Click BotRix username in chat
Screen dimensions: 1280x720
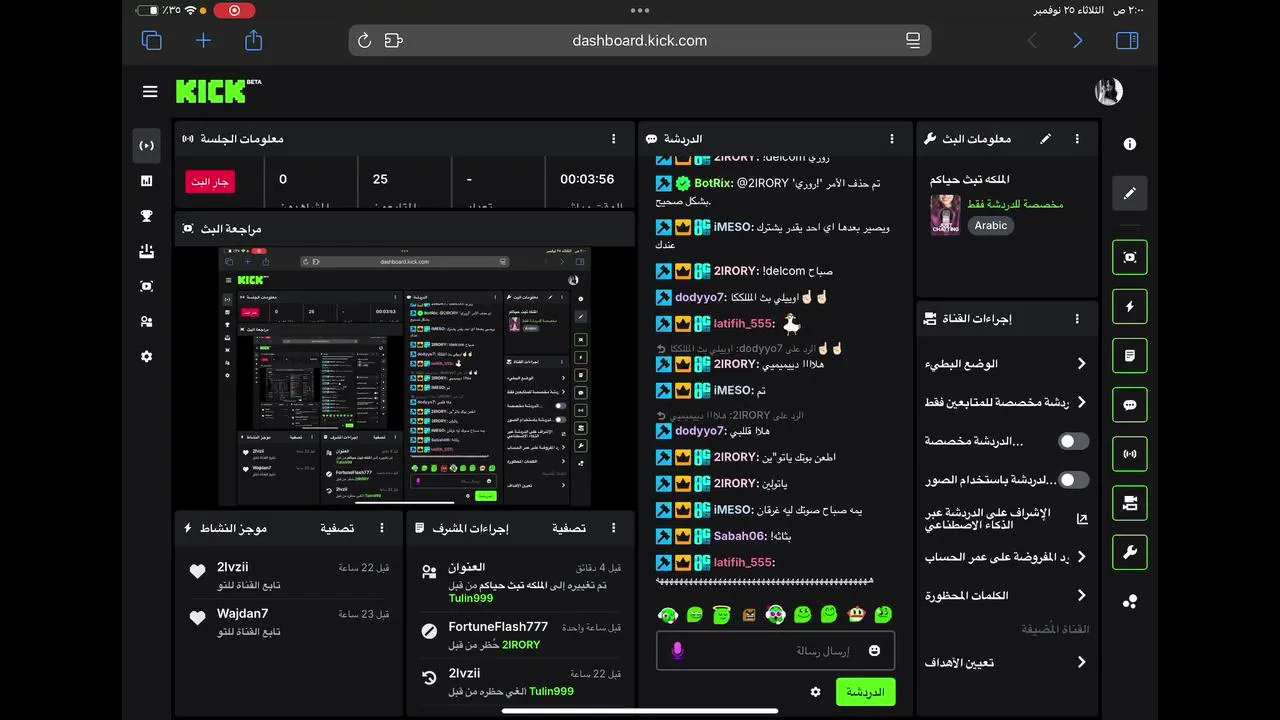(x=714, y=183)
